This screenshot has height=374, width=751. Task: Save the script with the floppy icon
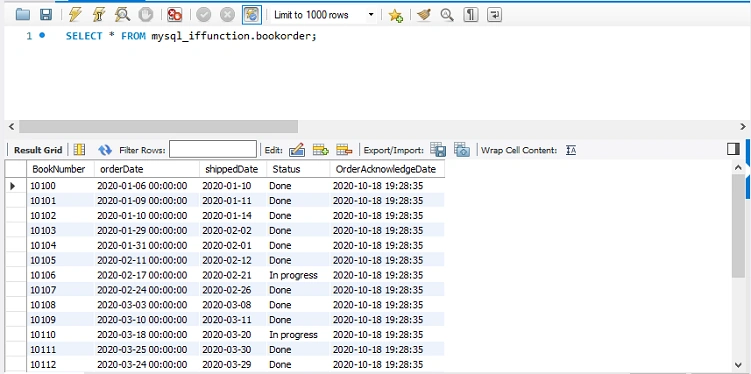(46, 15)
